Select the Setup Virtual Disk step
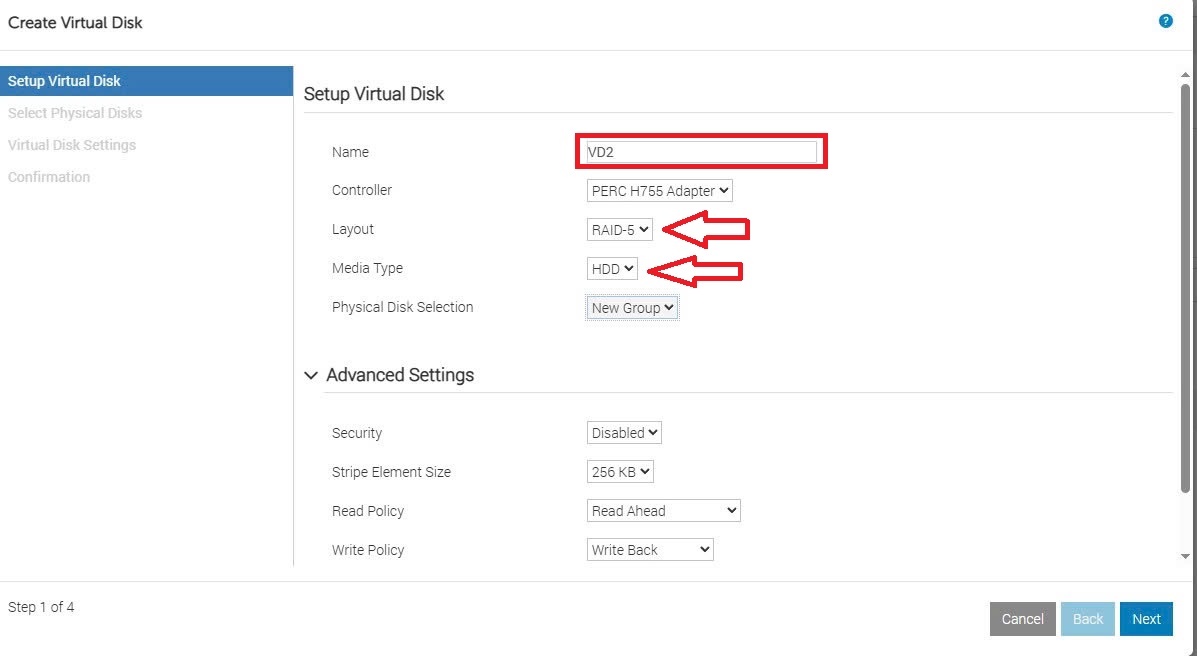Image resolution: width=1197 pixels, height=656 pixels. (x=146, y=81)
